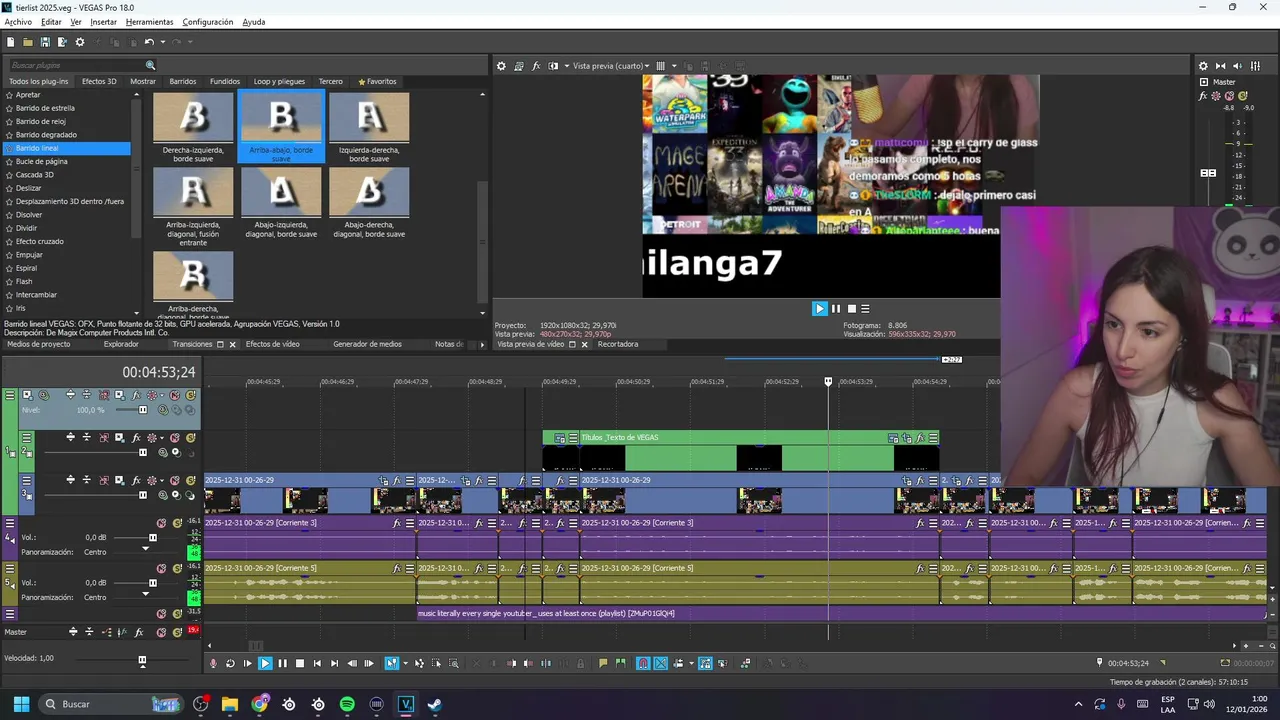Solo video track 1

[x=190, y=395]
